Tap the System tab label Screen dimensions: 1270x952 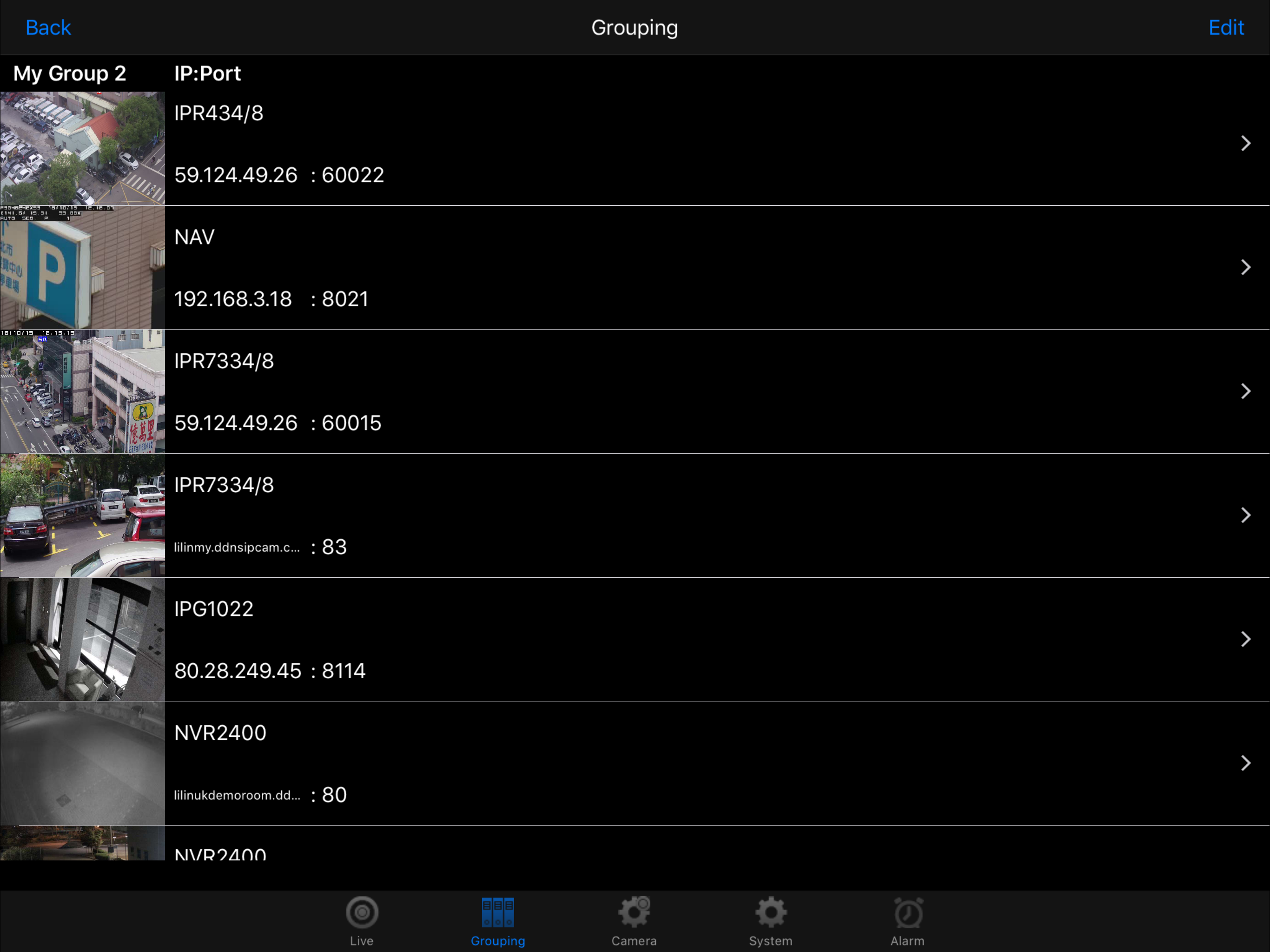coord(770,941)
